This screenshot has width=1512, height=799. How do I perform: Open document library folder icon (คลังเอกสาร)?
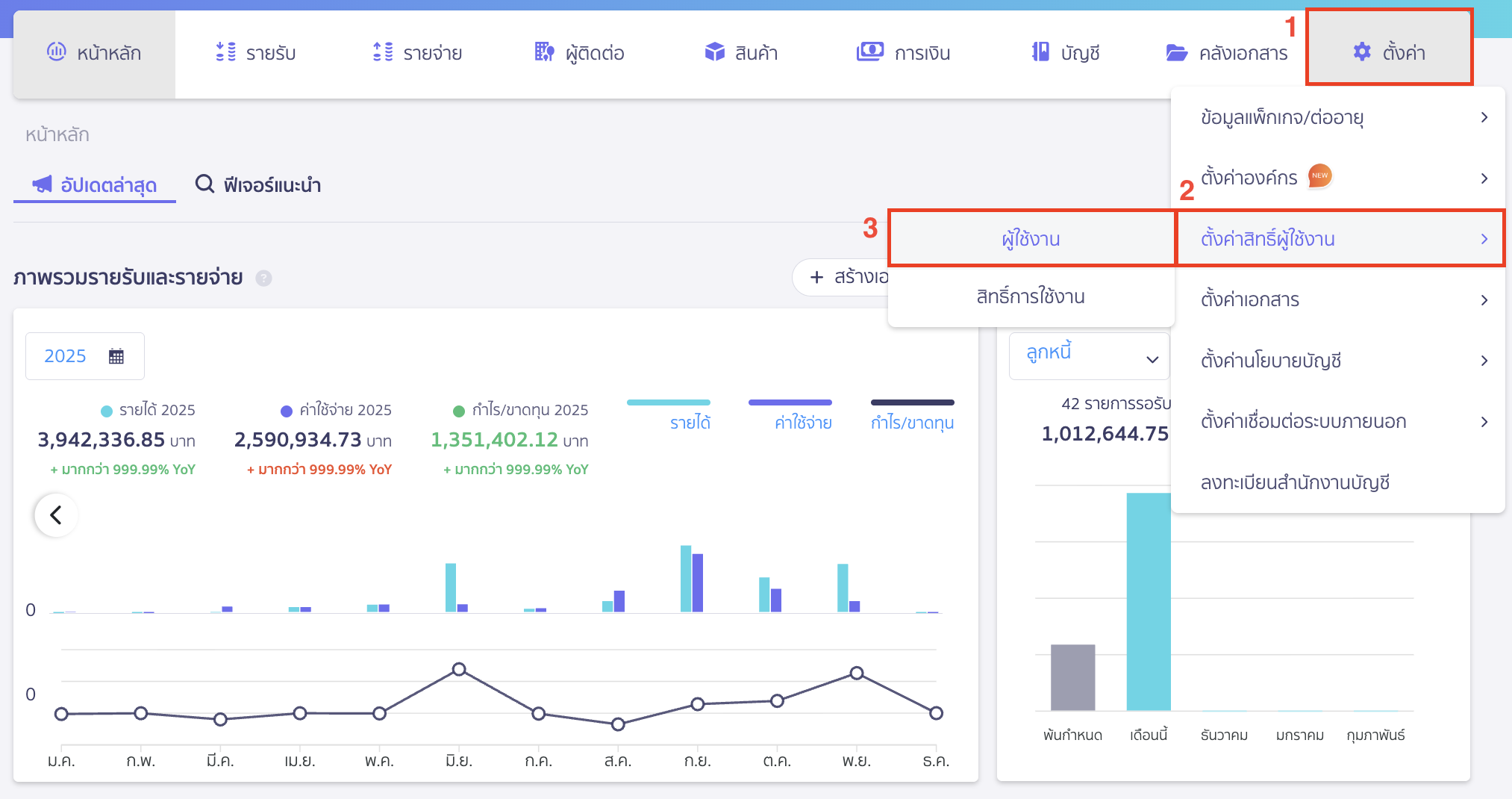1177,53
